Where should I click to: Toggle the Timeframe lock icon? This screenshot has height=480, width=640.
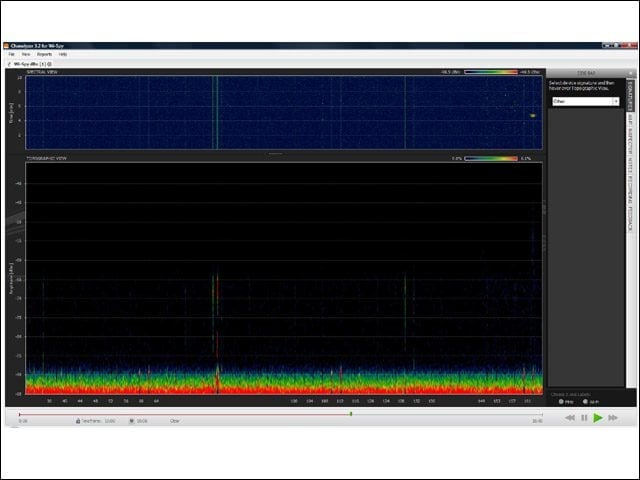coord(78,421)
